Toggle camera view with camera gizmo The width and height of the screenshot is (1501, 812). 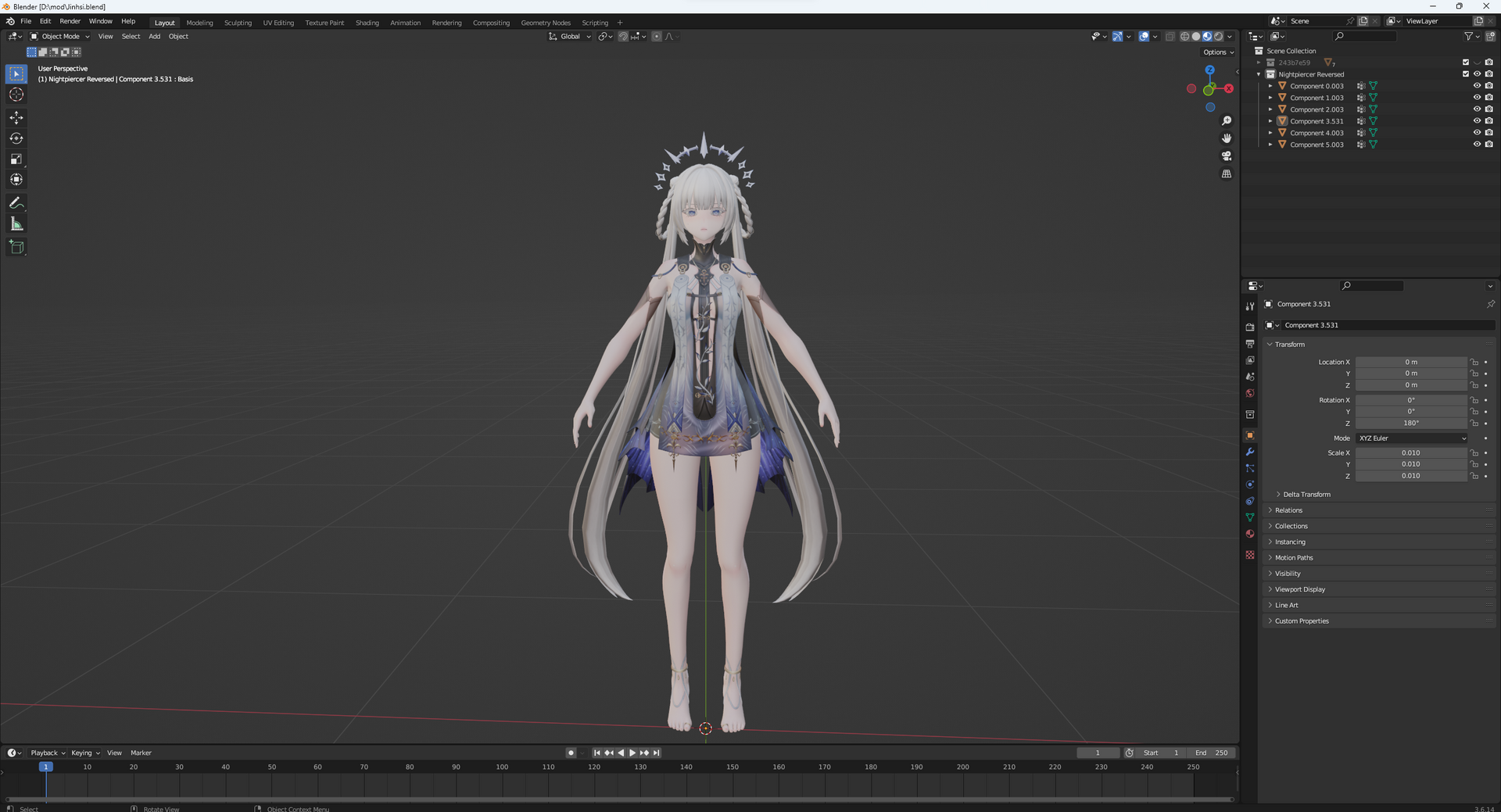[1227, 156]
